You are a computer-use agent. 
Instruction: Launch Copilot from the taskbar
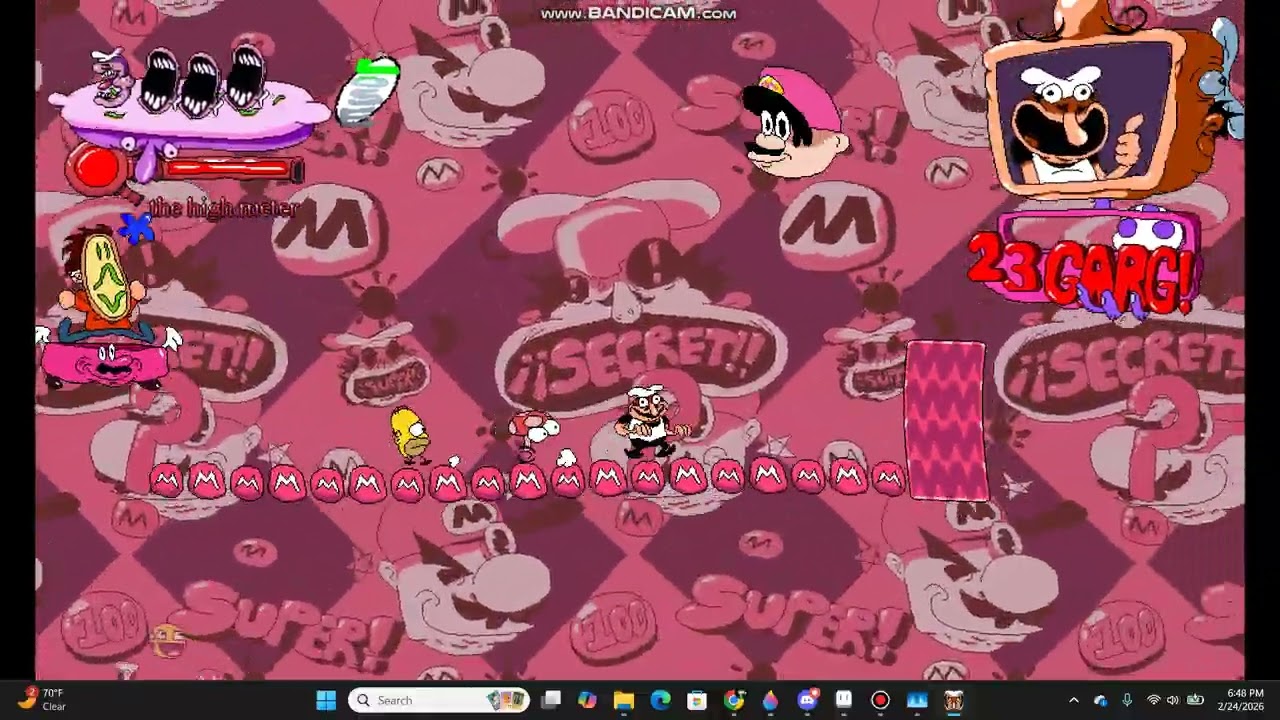587,700
